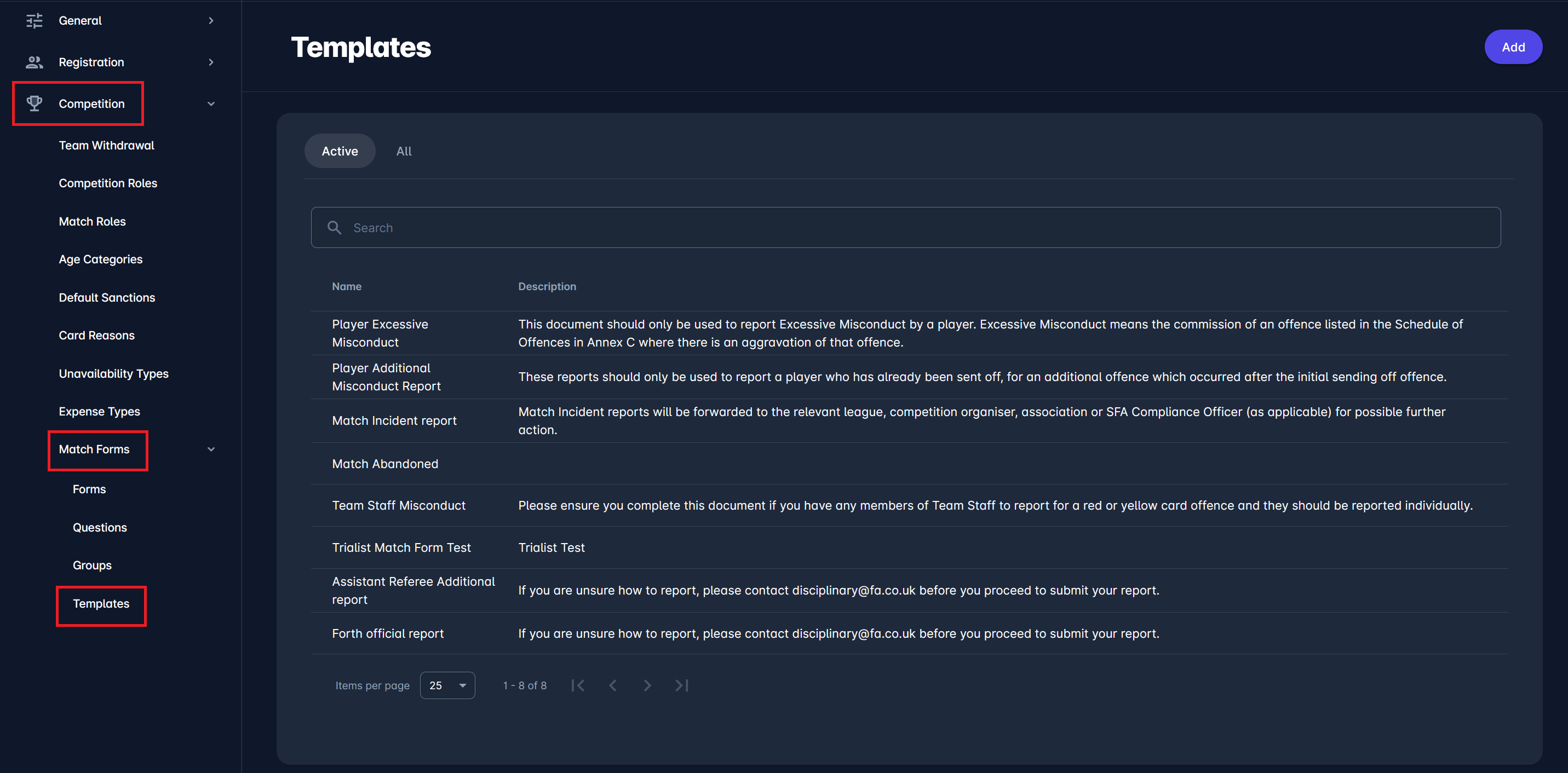
Task: Expand the General menu chevron
Action: (211, 21)
